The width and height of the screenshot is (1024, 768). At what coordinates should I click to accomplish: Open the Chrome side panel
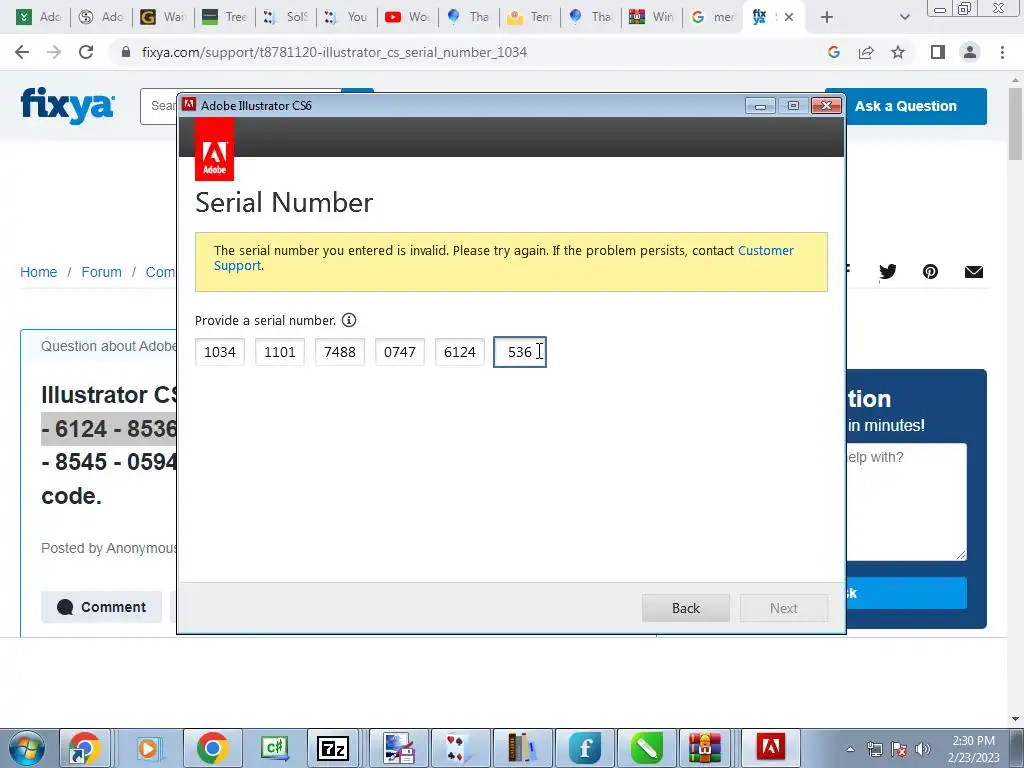938,52
